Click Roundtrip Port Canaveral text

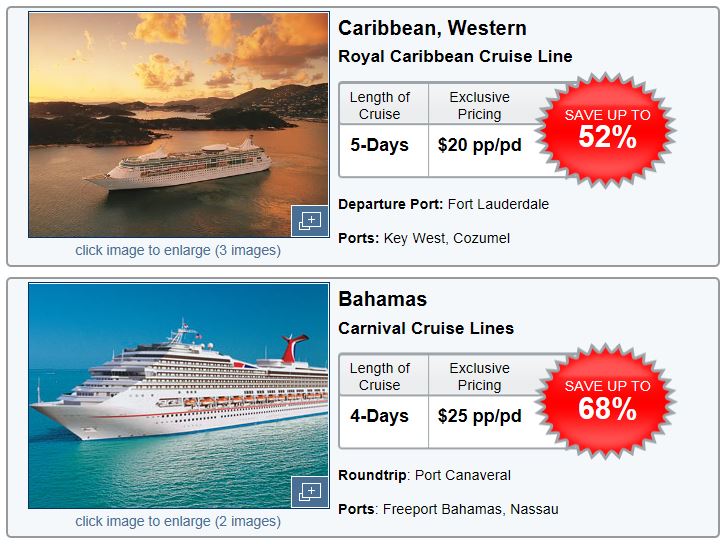click(x=425, y=475)
